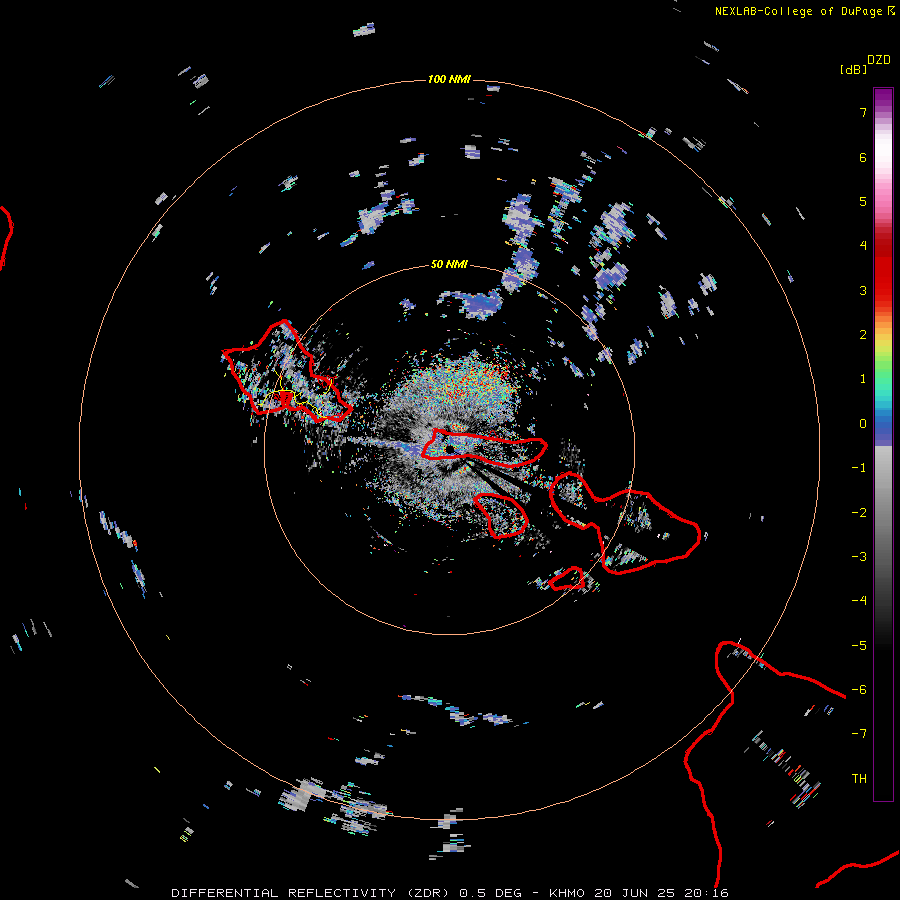Click the -4 value on color scale

[x=859, y=601]
